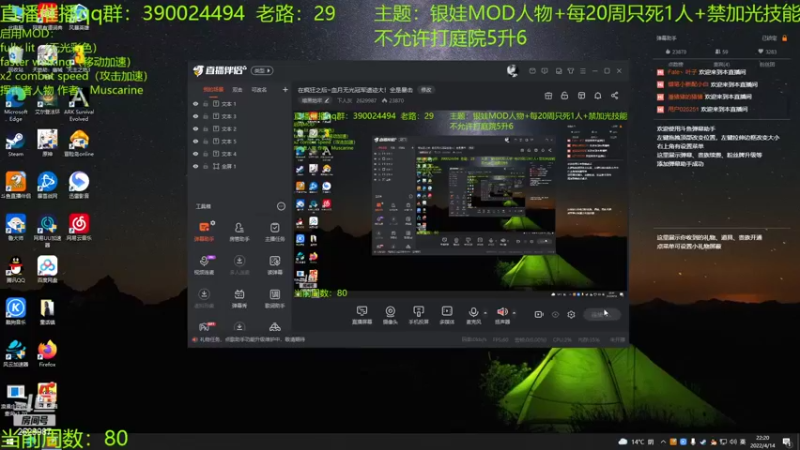Open the 弹幕助手 tool in the toolbox
The height and width of the screenshot is (450, 800).
(x=204, y=231)
